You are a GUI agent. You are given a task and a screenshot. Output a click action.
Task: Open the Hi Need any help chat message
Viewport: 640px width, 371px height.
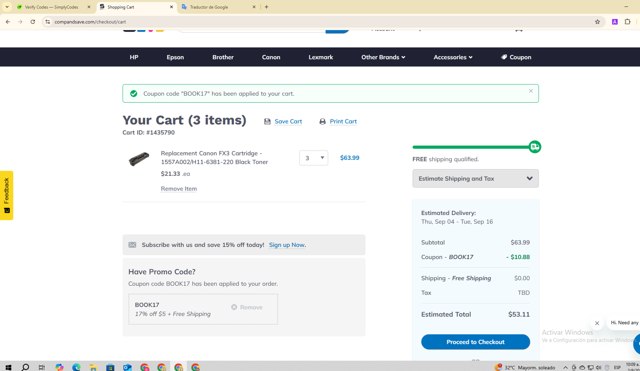(624, 322)
